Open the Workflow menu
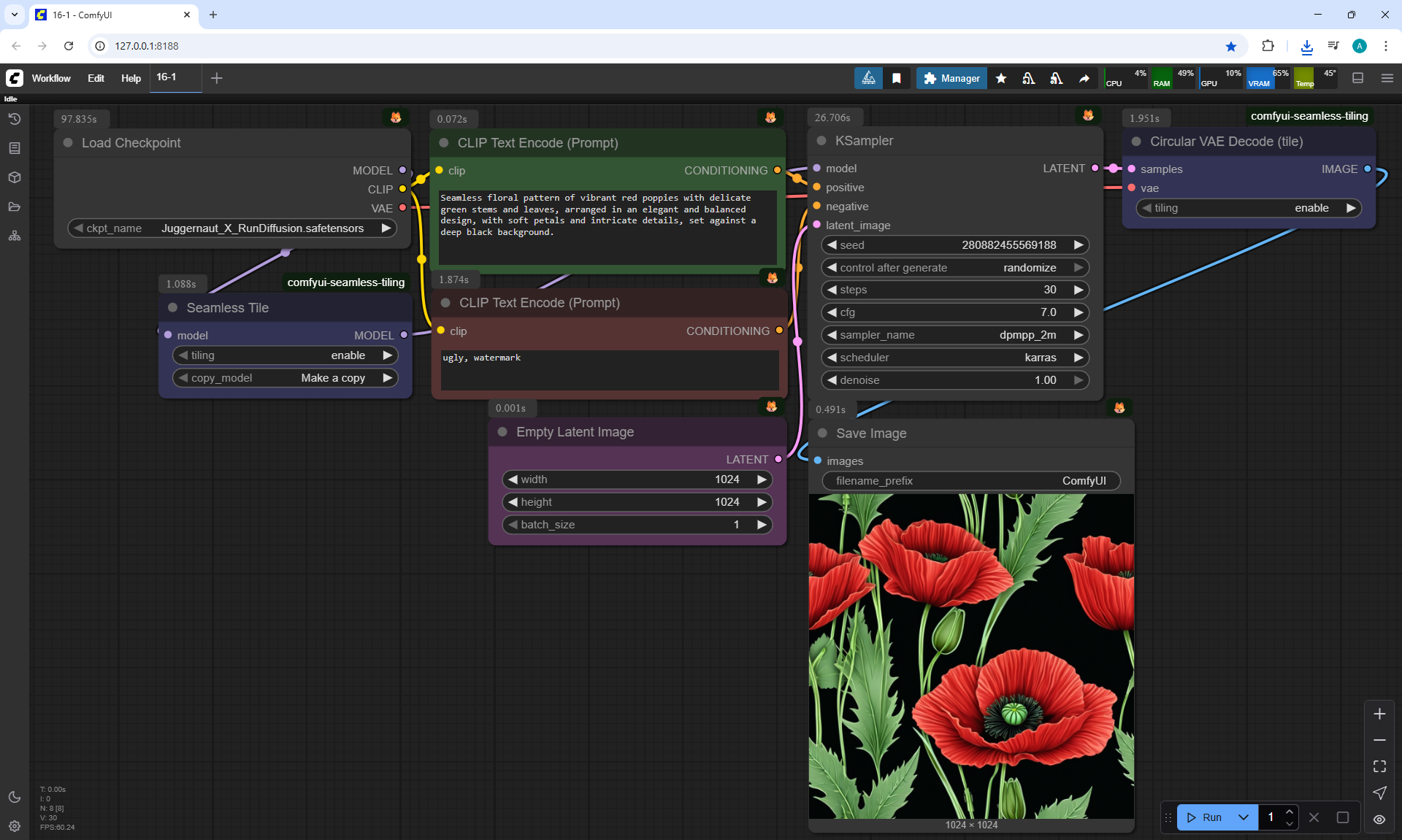 (51, 78)
